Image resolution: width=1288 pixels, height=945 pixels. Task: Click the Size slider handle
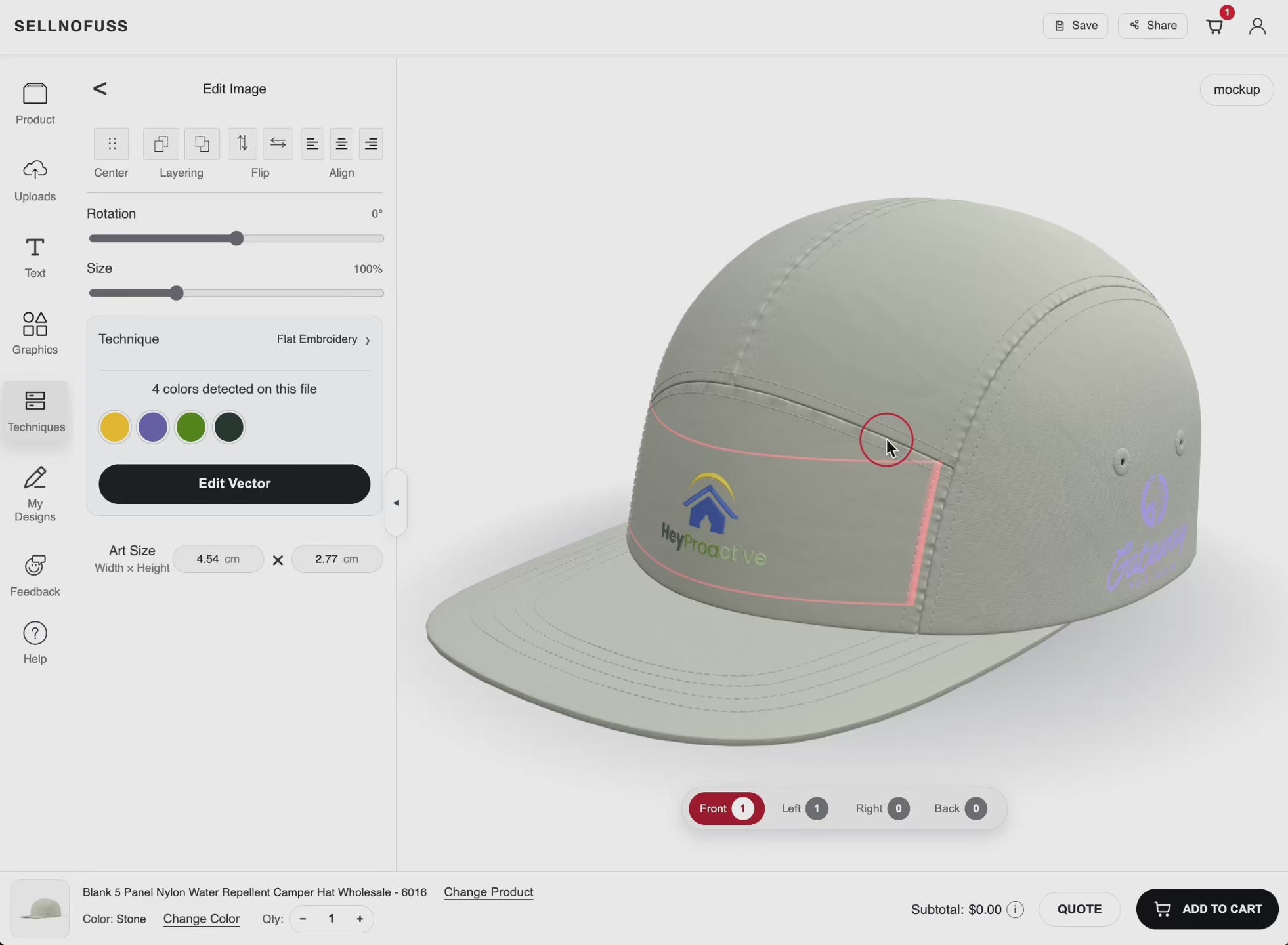176,293
